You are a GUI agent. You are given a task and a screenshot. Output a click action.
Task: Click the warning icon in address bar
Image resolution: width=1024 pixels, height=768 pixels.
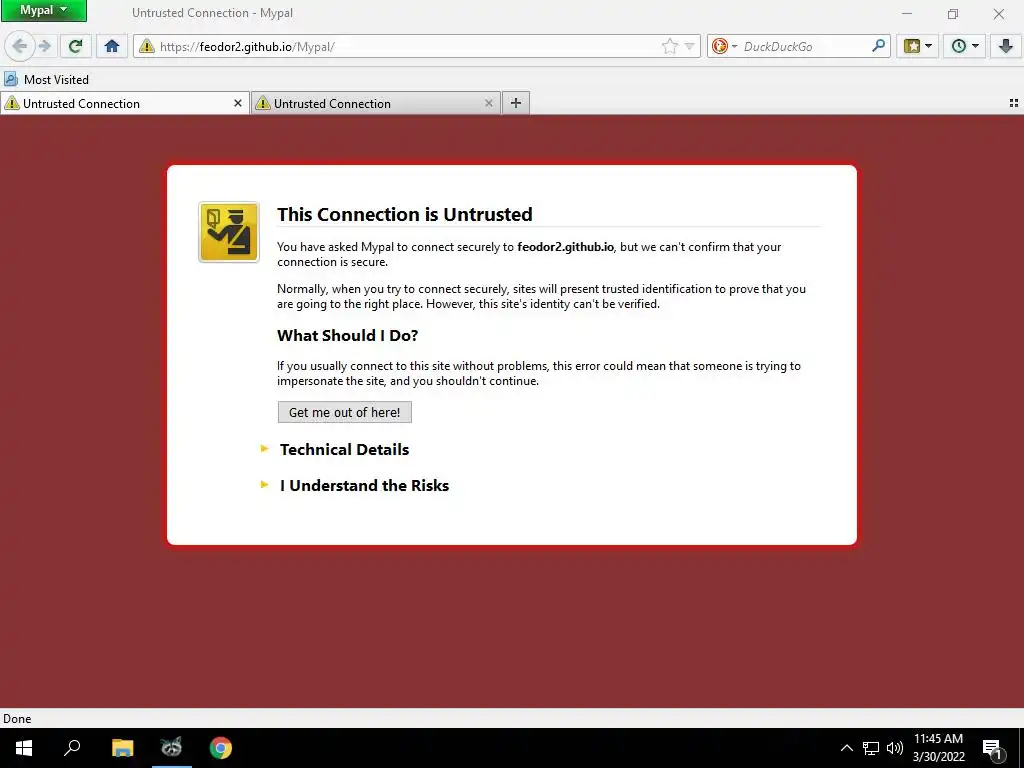(146, 46)
